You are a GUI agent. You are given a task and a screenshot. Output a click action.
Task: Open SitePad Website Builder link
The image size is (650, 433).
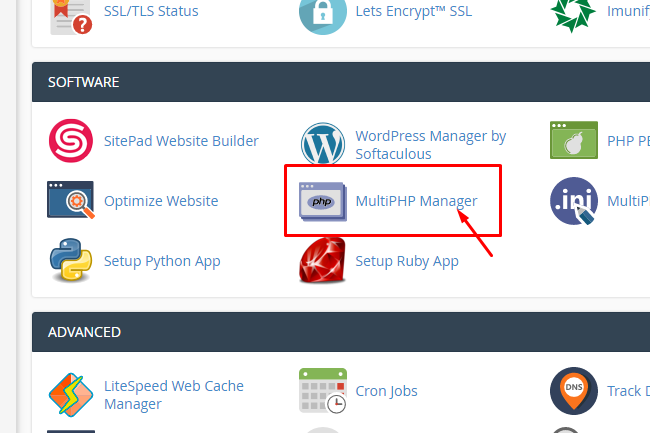[x=181, y=141]
